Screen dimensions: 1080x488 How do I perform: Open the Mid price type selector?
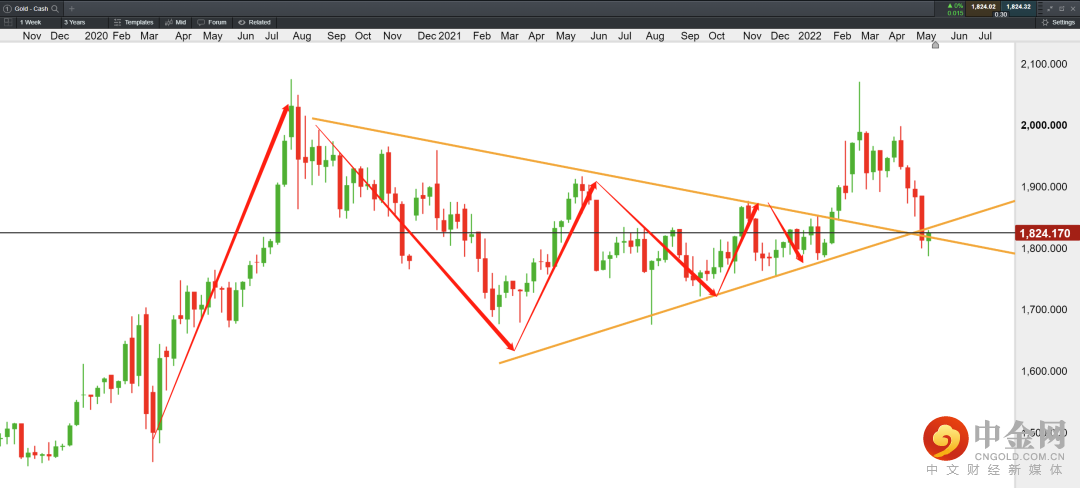[176, 22]
